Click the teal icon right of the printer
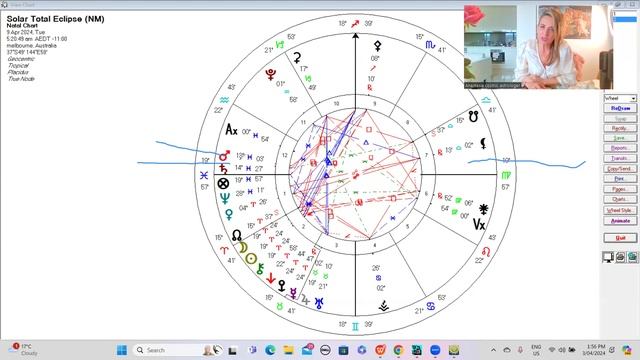640x360 pixels. tap(632, 257)
